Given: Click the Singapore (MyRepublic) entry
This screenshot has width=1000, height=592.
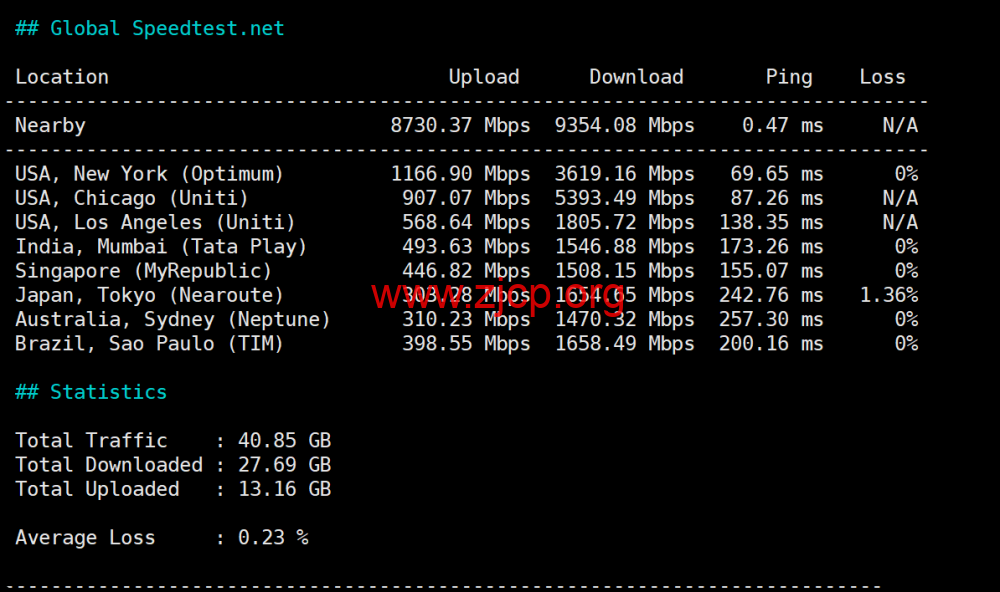Looking at the screenshot, I should click(x=144, y=271).
